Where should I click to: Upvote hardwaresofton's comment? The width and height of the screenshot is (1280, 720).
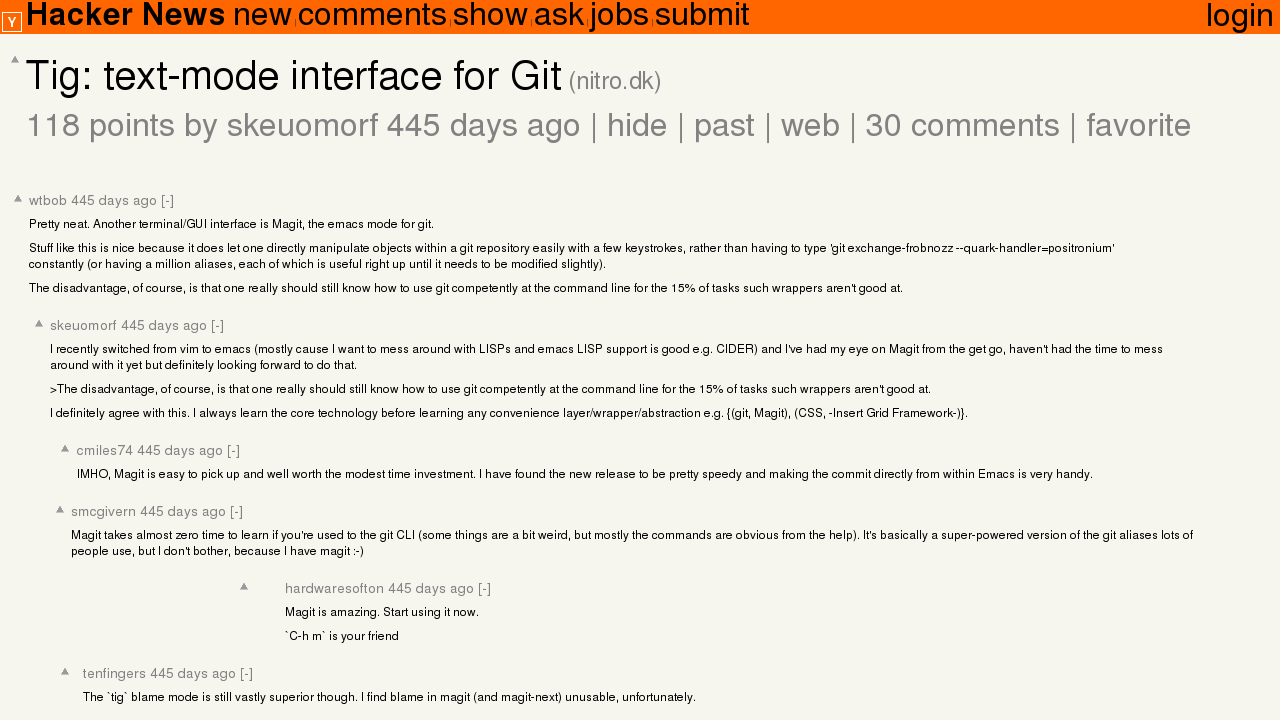243,586
